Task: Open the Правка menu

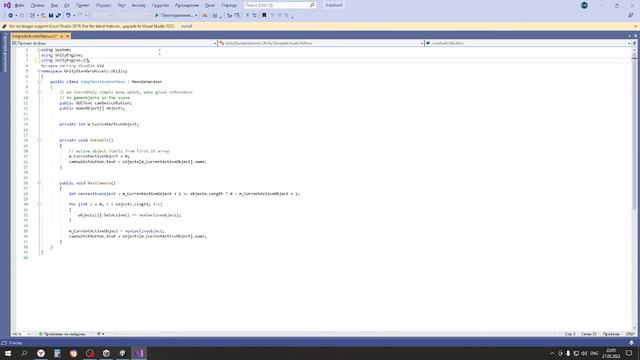Action: coord(38,5)
